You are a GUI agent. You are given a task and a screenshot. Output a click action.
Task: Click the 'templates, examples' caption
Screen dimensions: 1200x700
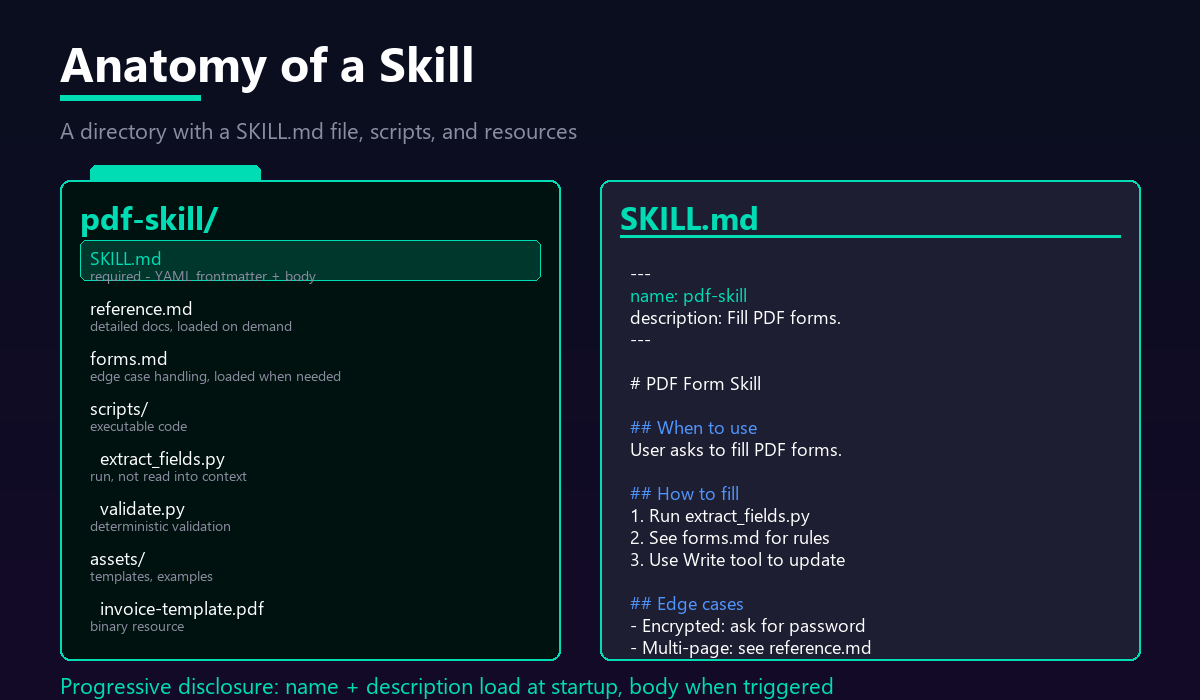[x=151, y=577]
